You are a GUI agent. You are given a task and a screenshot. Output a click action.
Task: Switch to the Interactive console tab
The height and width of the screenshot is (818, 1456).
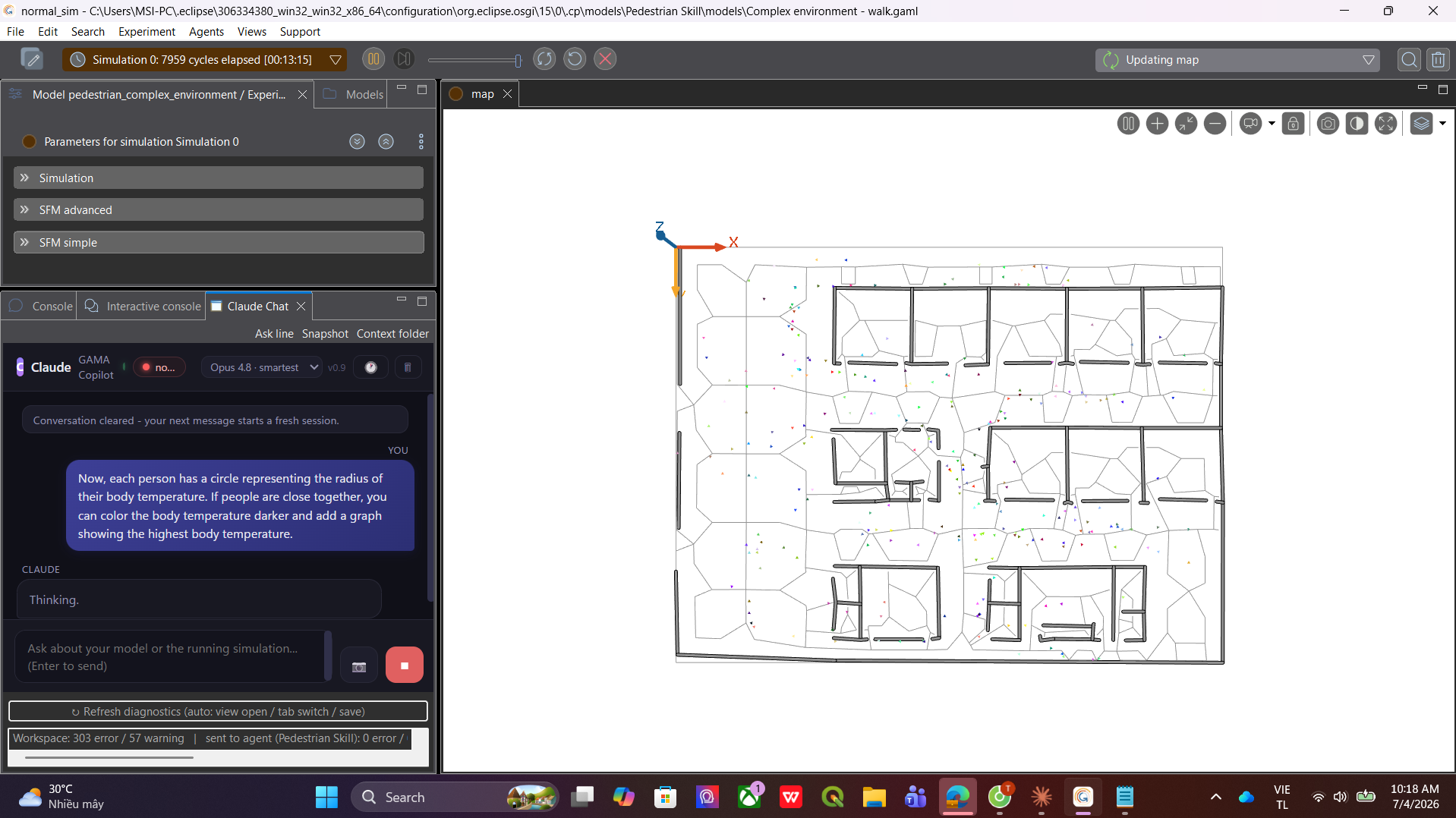click(142, 306)
